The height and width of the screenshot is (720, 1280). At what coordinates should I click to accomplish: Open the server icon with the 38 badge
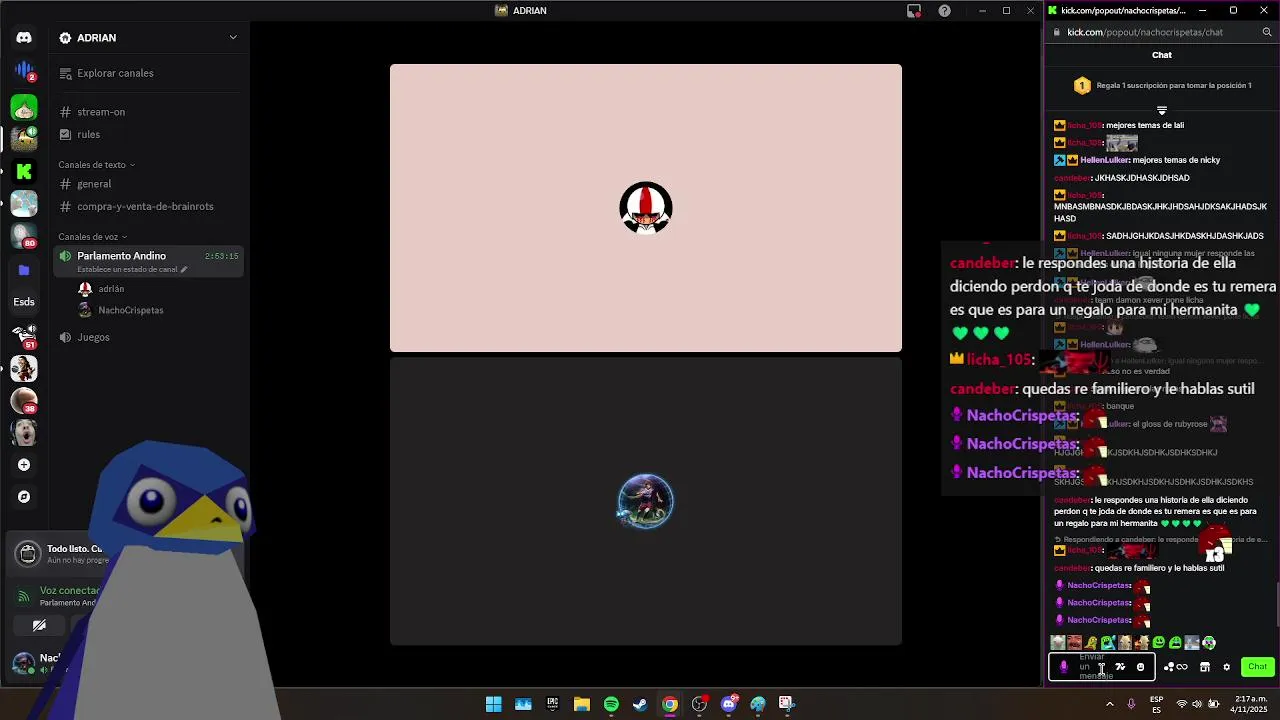click(x=24, y=400)
